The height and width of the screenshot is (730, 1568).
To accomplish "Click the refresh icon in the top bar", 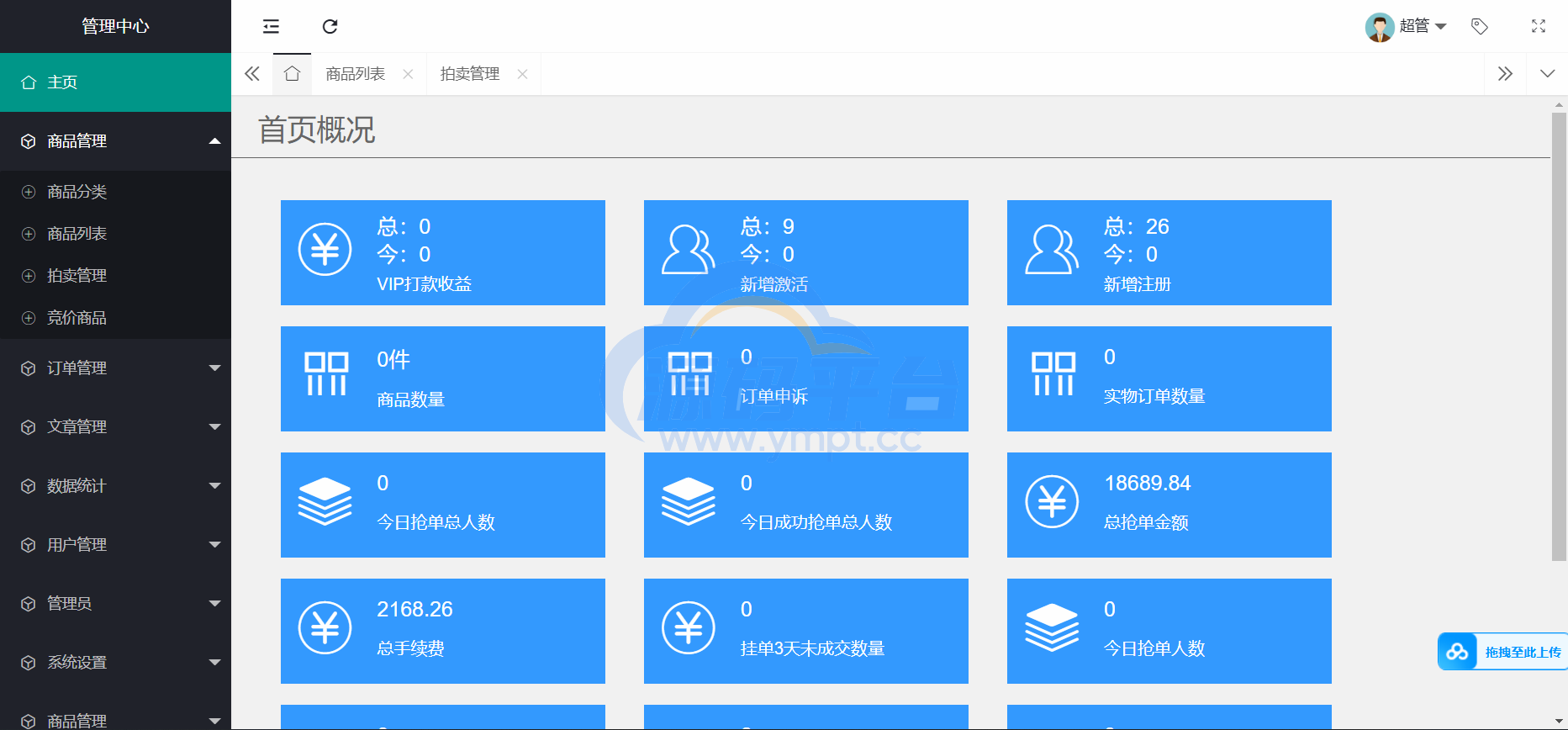I will [330, 26].
